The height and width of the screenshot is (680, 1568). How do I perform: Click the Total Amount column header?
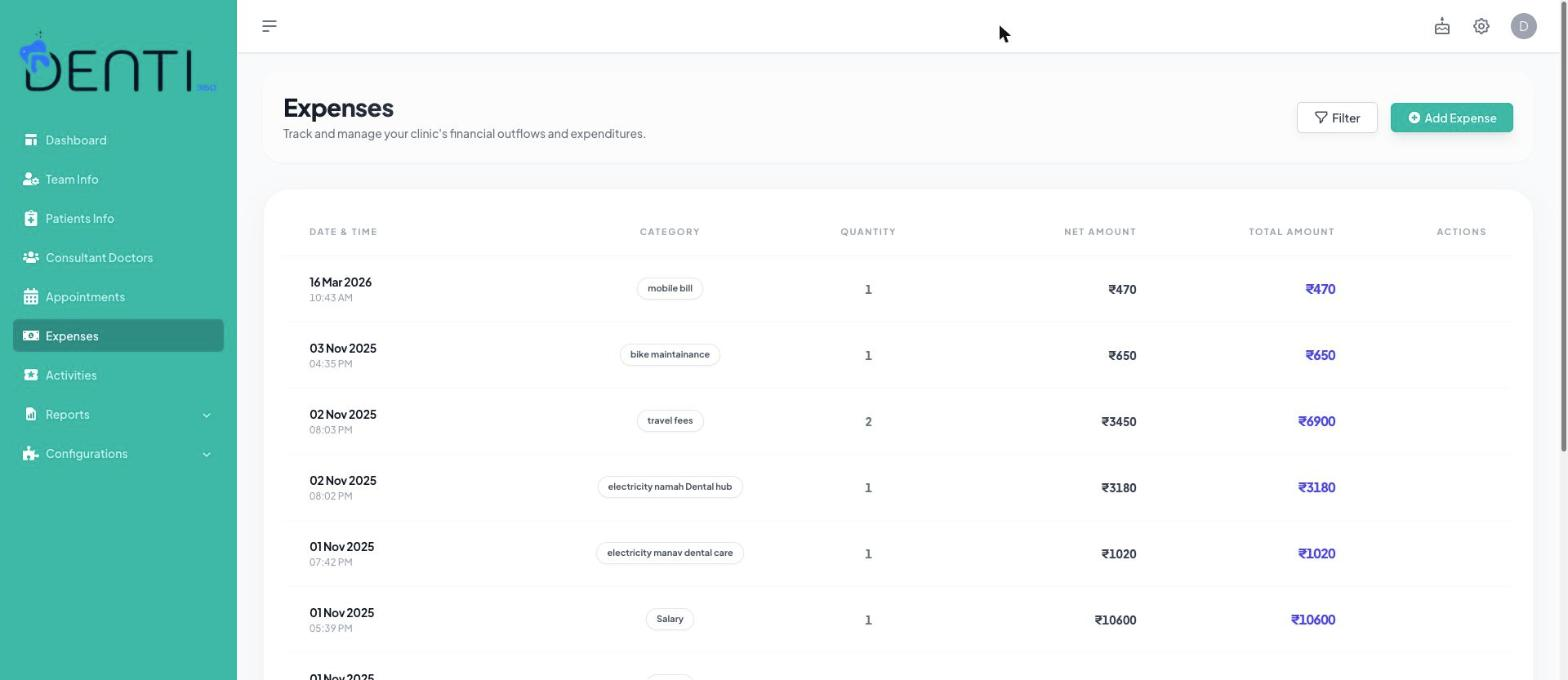[1291, 232]
